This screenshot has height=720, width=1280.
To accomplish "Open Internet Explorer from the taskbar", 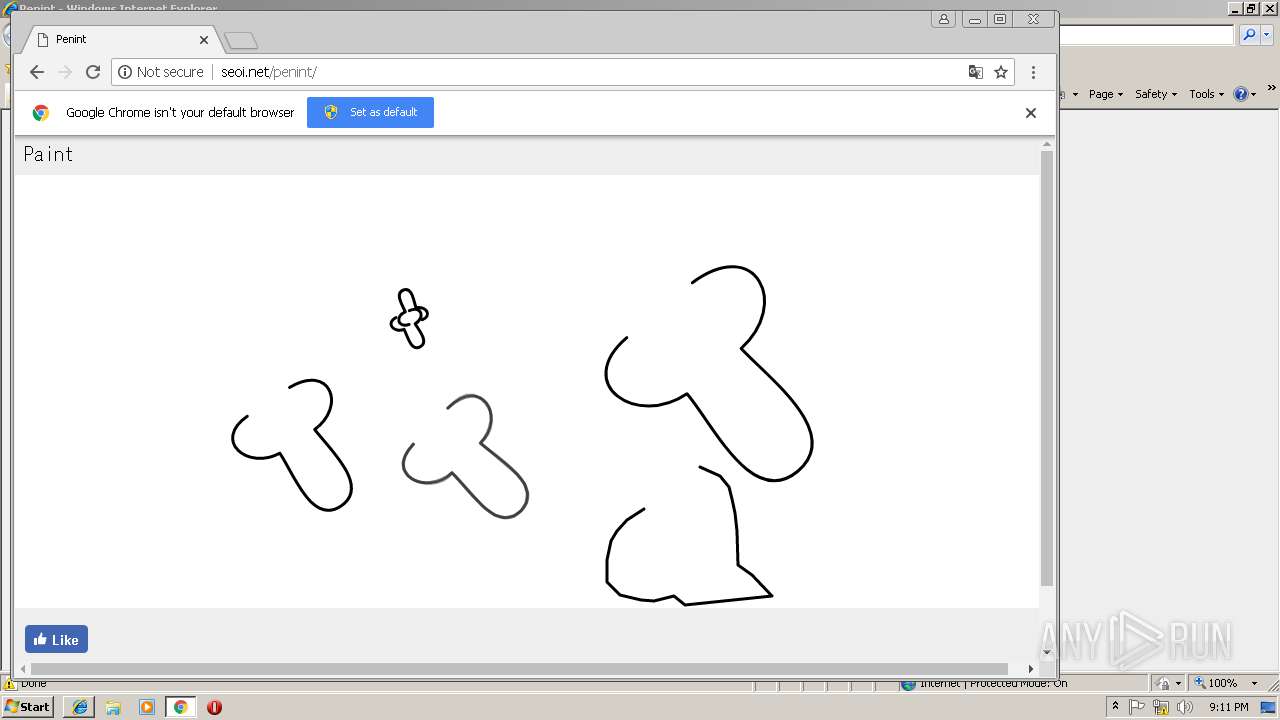I will point(79,707).
